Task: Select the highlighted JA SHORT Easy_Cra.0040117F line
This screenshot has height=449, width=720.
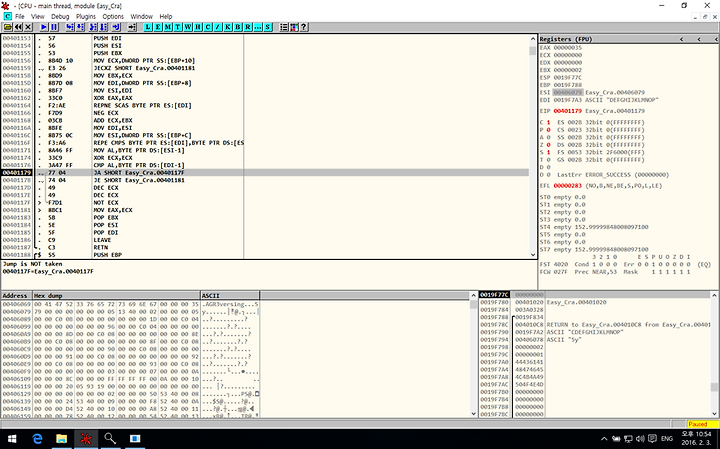Action: [x=265, y=173]
